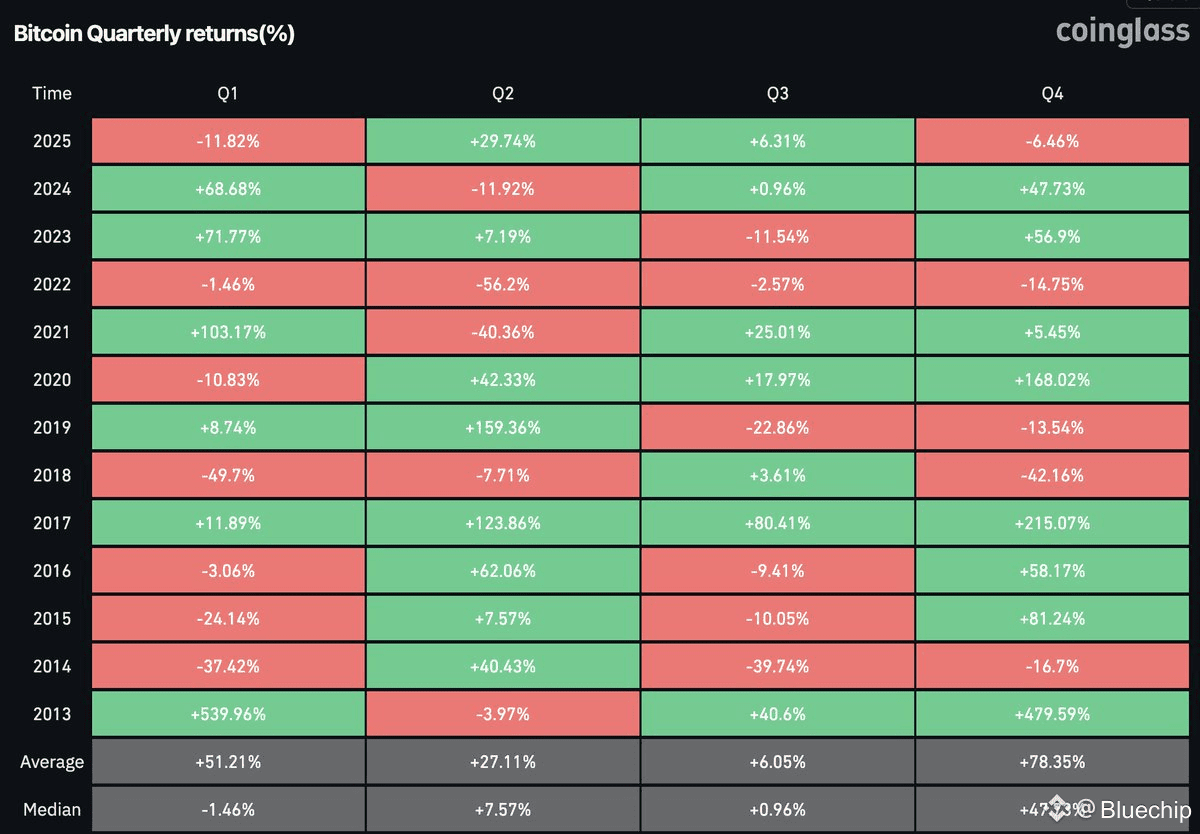Click the gray +78.35% average cell
1200x834 pixels.
click(x=1052, y=762)
